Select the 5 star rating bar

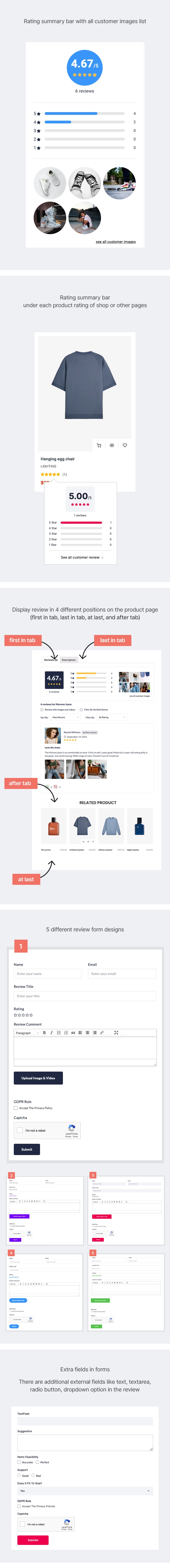tap(85, 113)
